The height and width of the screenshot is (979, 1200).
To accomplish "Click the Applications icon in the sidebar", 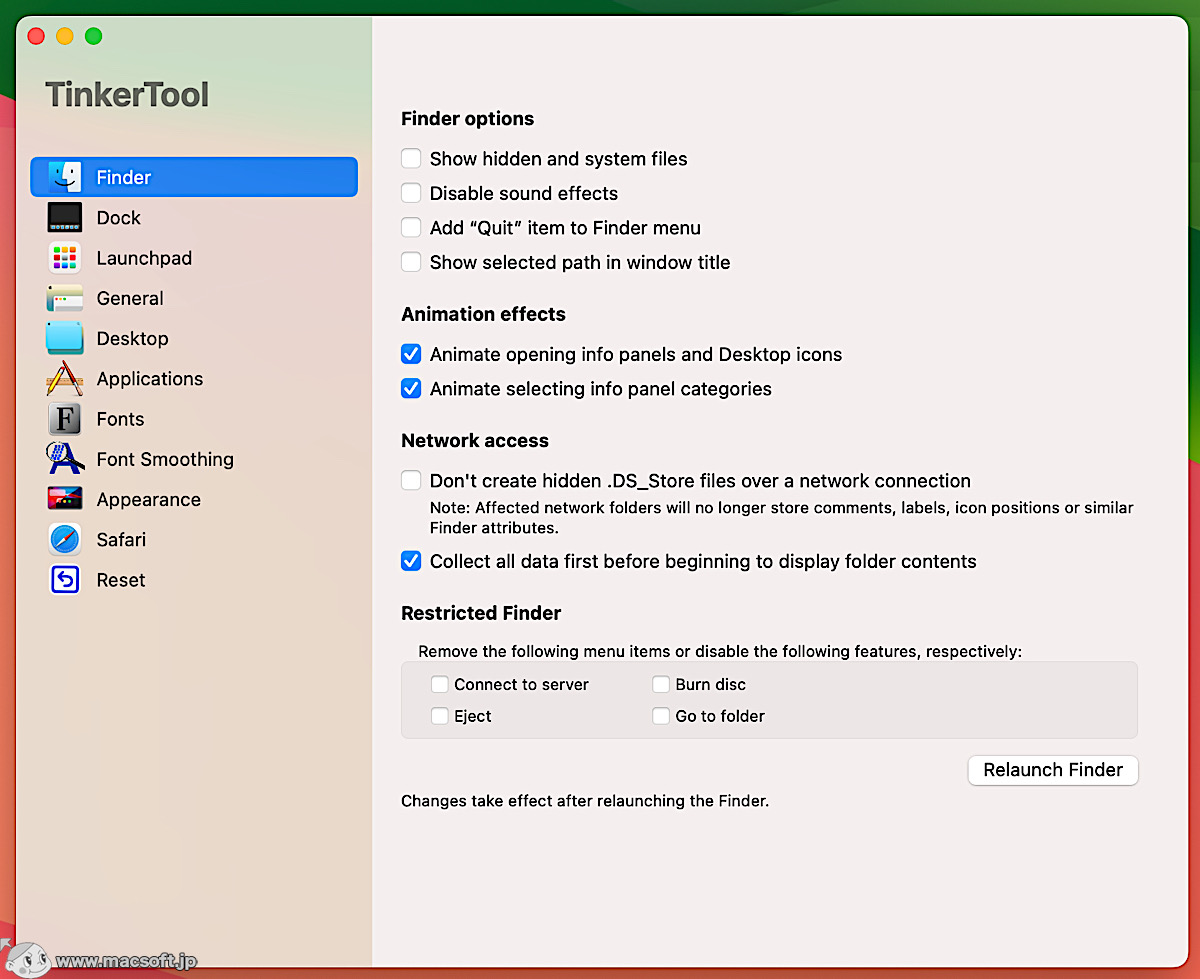I will point(64,378).
